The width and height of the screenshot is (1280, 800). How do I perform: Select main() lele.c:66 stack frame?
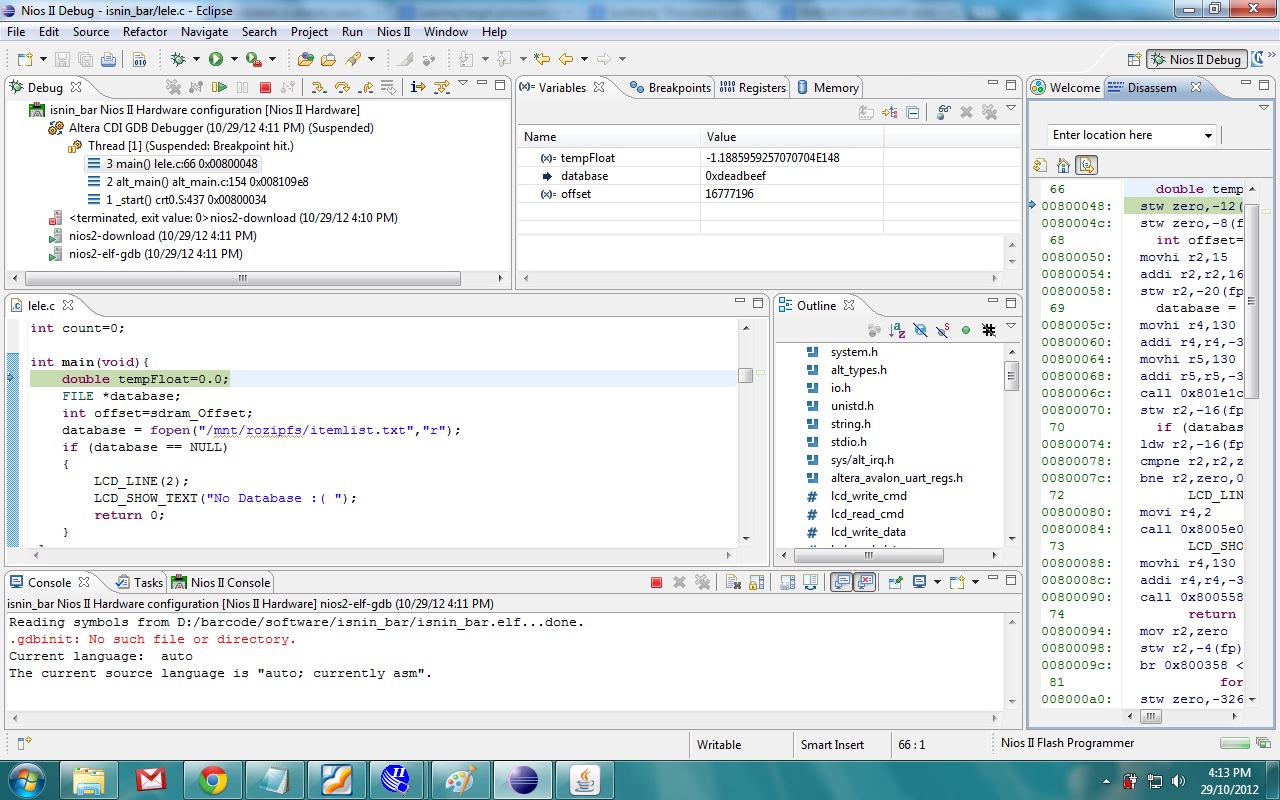180,164
